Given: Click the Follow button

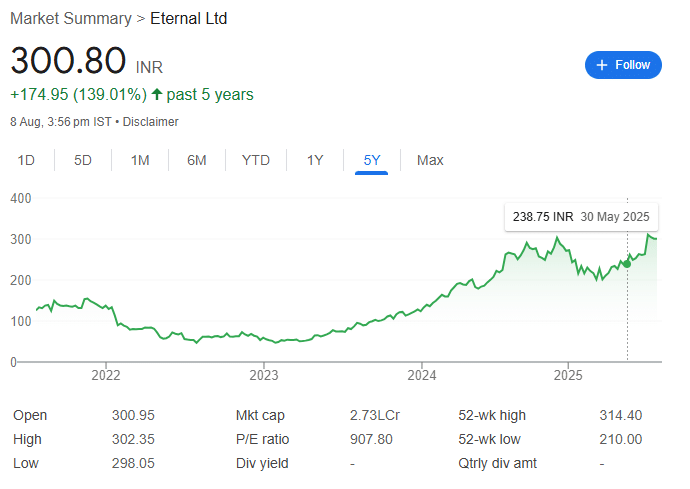Looking at the screenshot, I should coord(623,65).
